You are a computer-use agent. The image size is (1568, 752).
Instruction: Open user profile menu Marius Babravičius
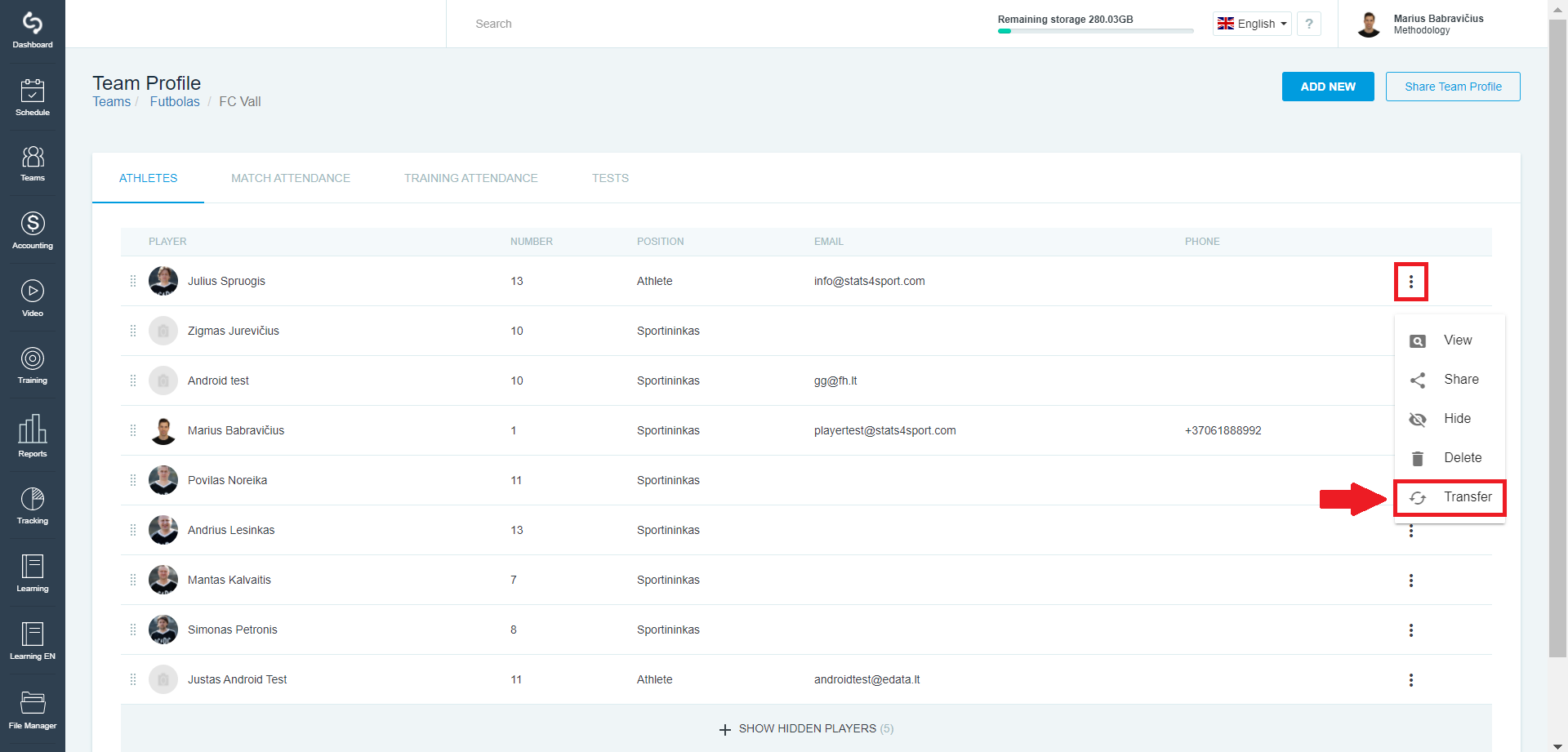coord(1421,24)
